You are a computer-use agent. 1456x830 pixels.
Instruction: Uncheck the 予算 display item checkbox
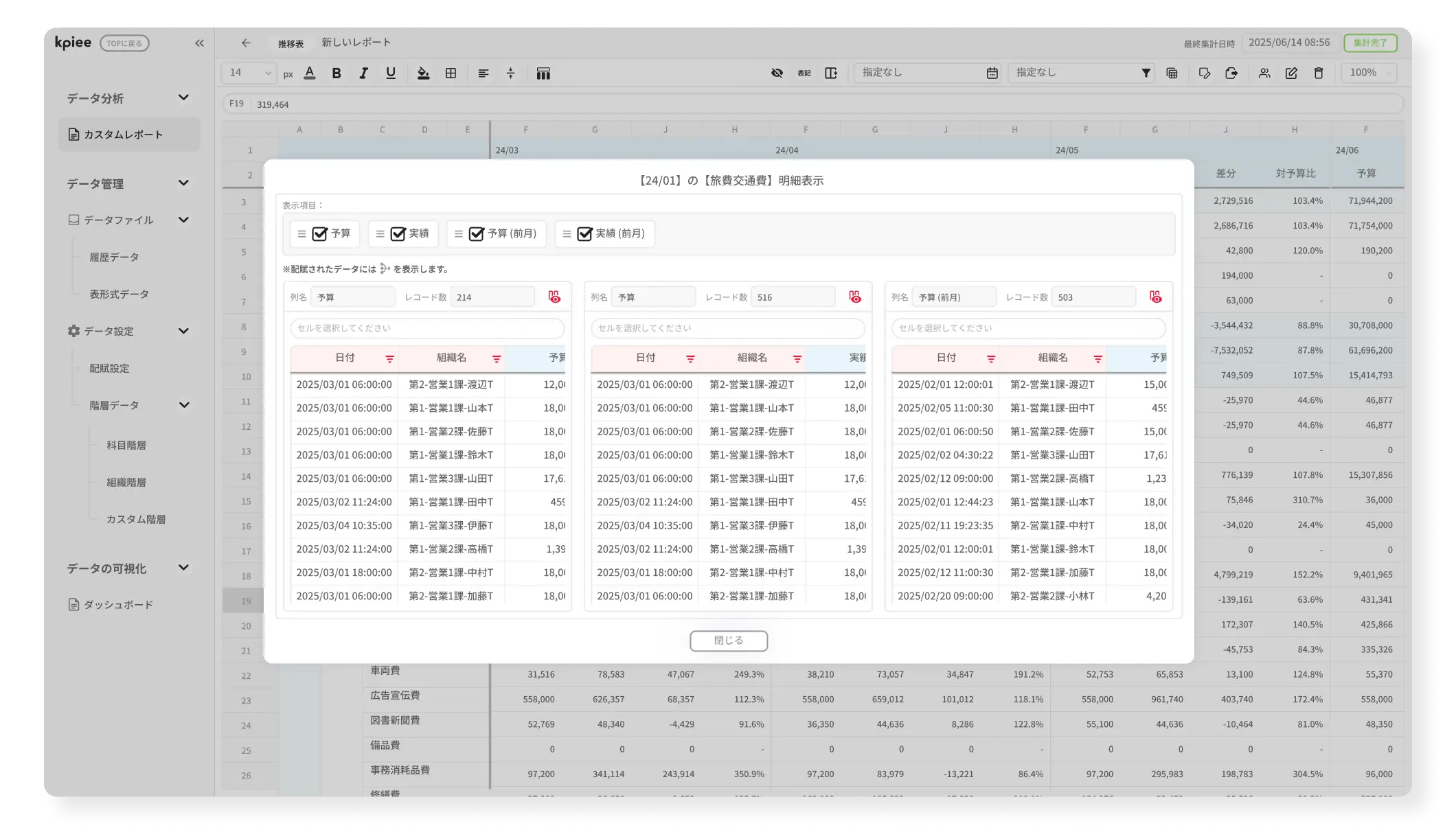pyautogui.click(x=319, y=234)
